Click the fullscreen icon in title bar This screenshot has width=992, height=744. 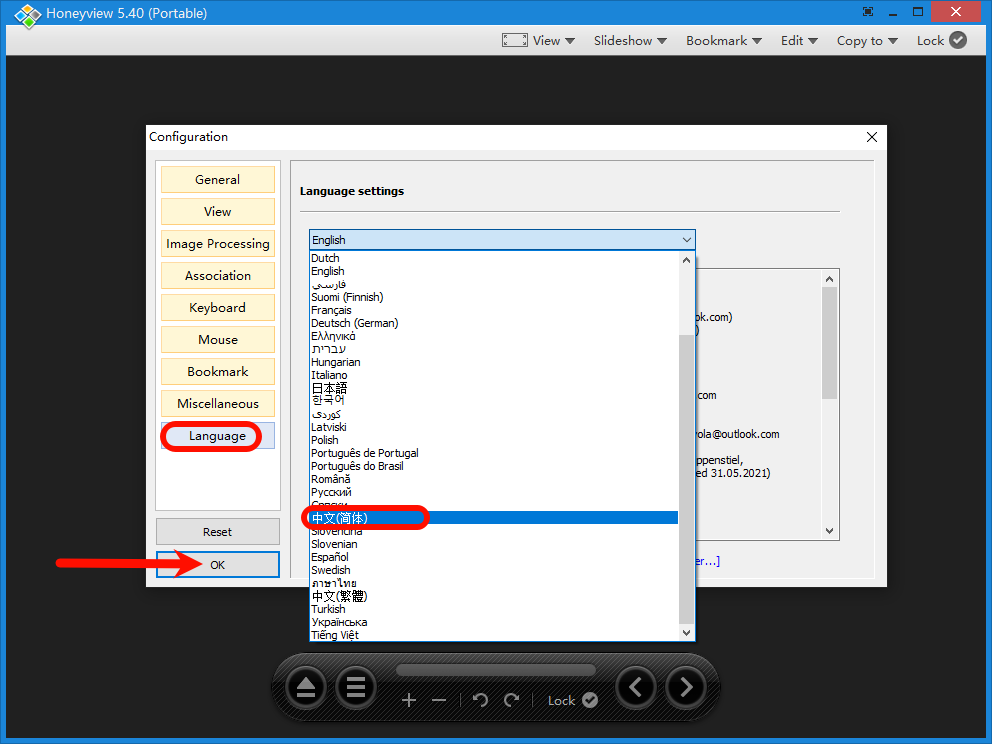pos(868,12)
